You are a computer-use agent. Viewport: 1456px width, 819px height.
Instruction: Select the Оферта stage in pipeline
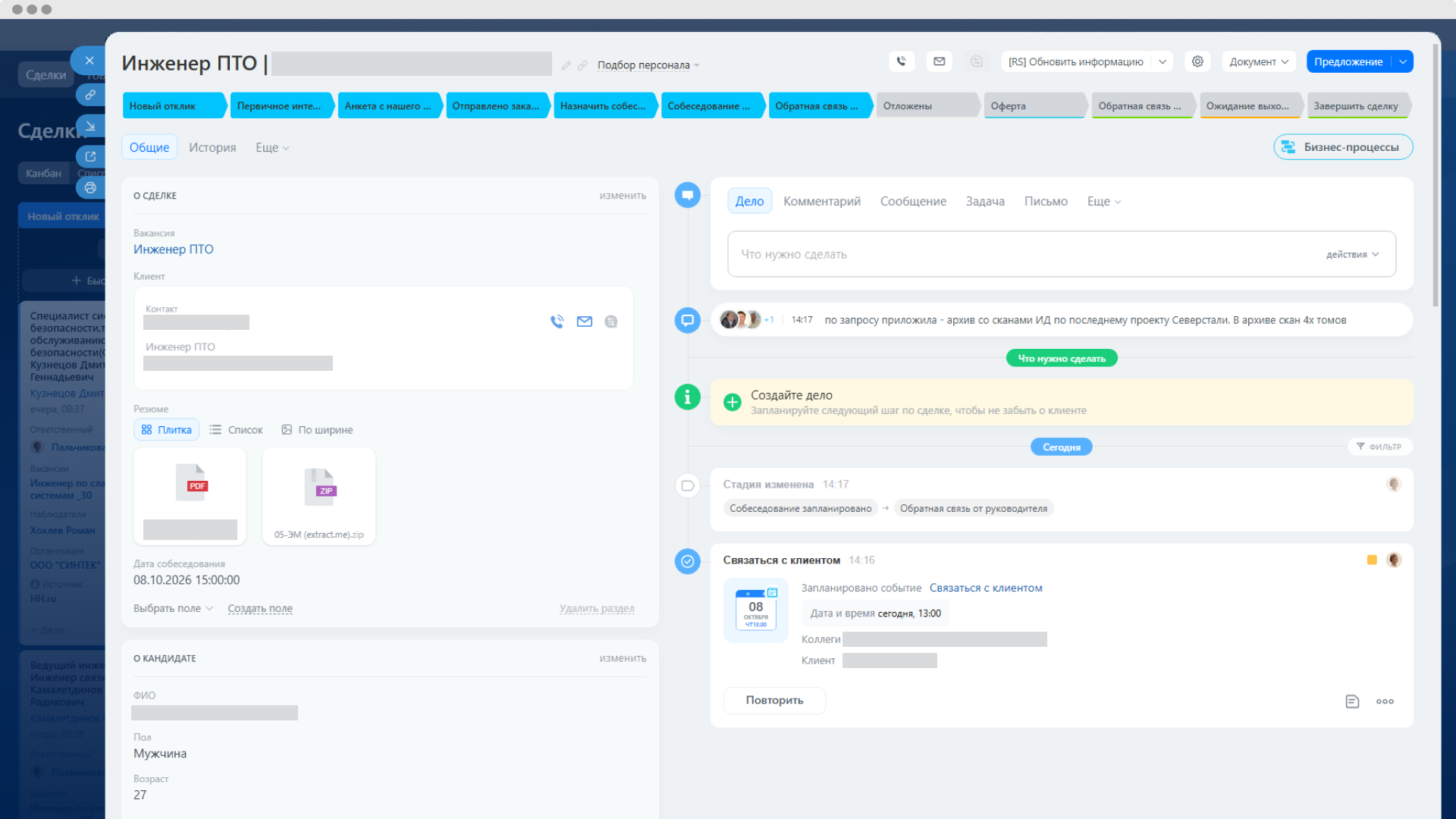tap(1035, 106)
